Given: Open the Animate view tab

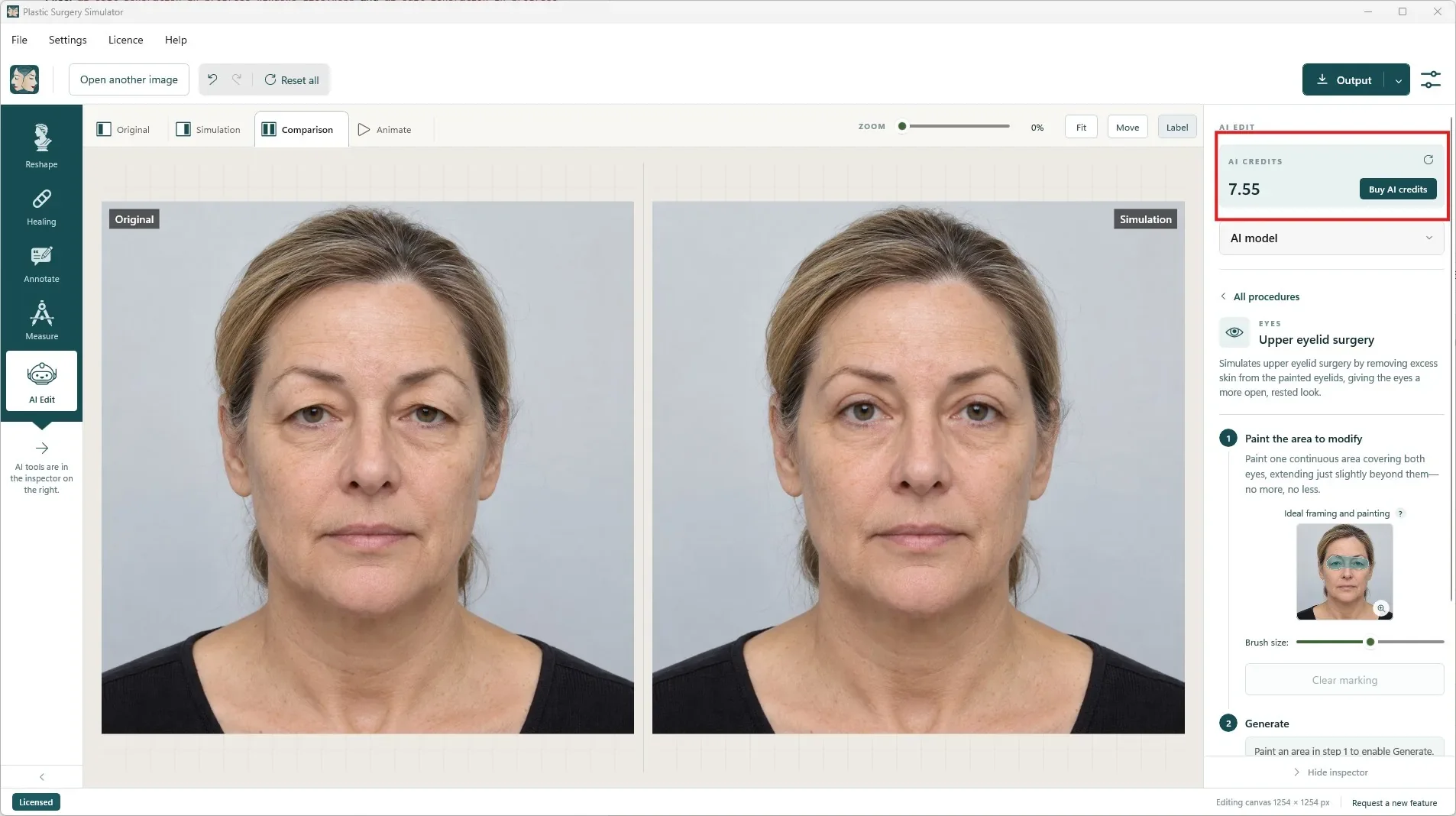Looking at the screenshot, I should click(385, 130).
